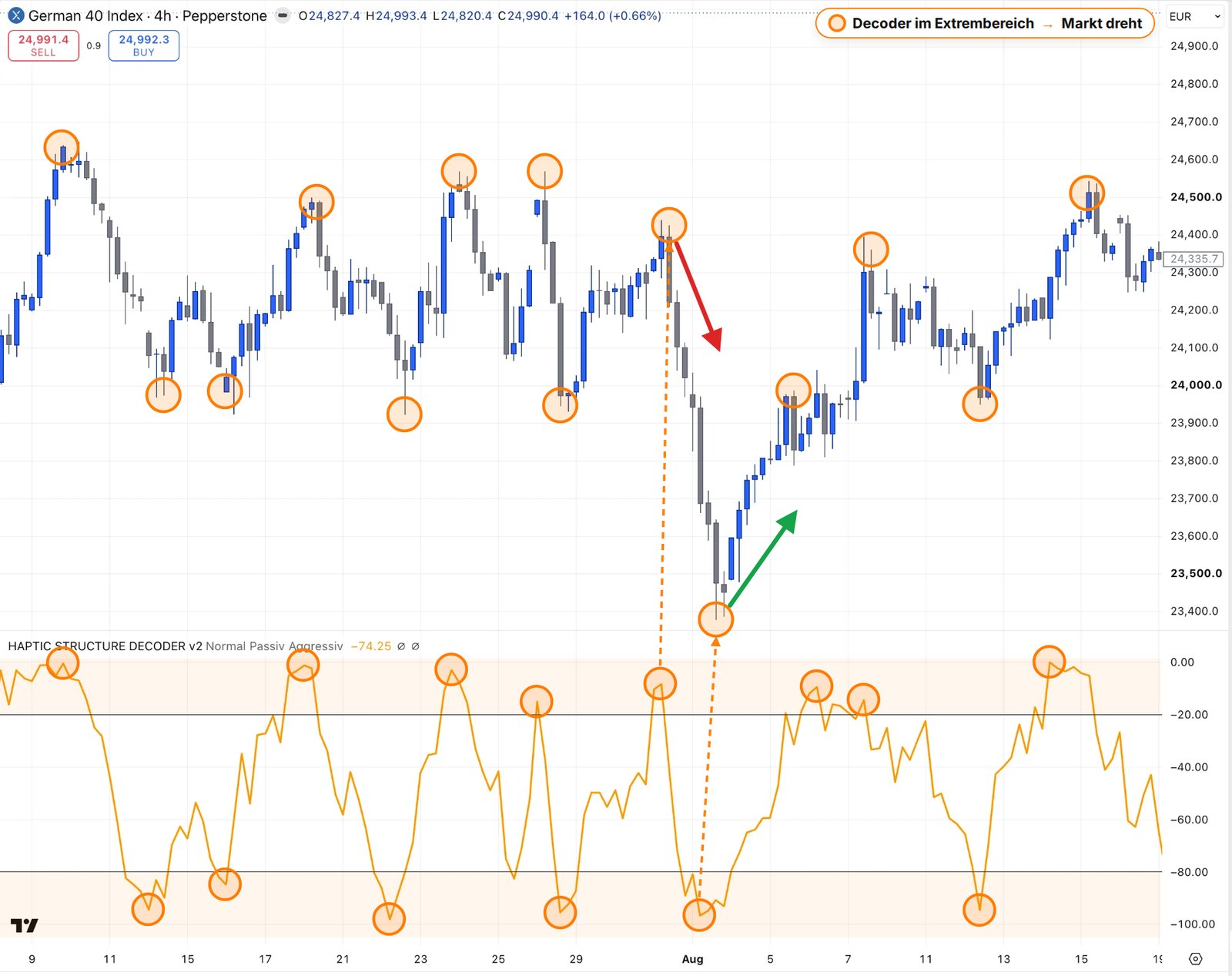Click the date 13 on the time axis
Viewport: 1232px width, 976px height.
(1003, 959)
